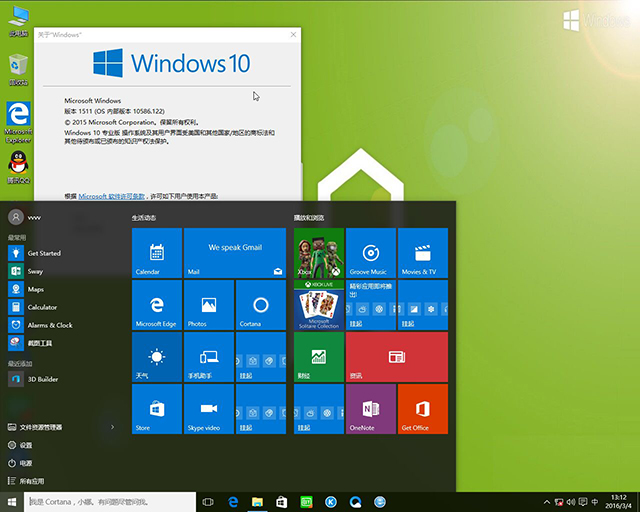640x512 pixels.
Task: Open the Photos tile
Action: point(209,305)
